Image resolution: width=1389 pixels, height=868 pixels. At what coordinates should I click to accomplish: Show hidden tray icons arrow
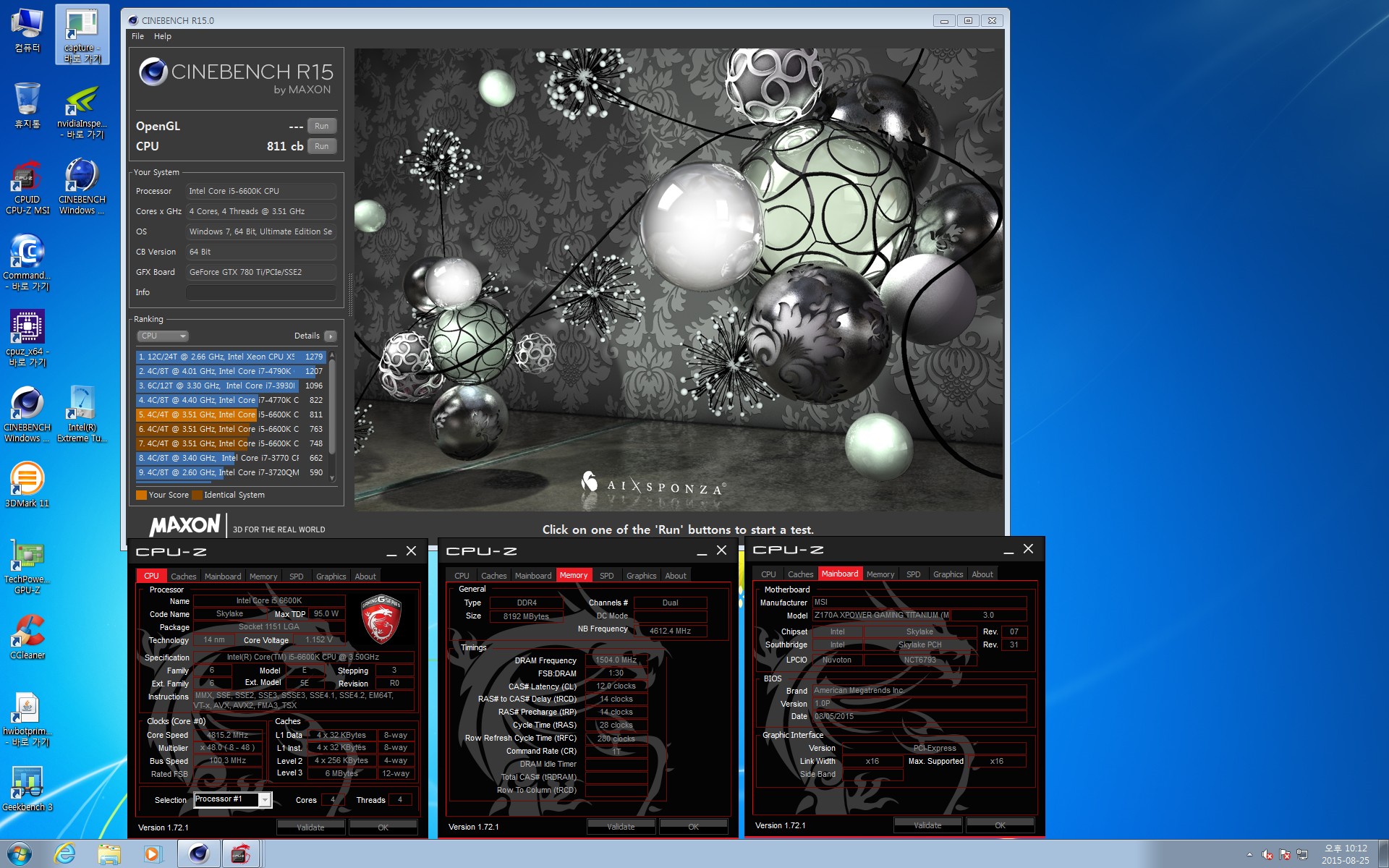pos(1249,855)
